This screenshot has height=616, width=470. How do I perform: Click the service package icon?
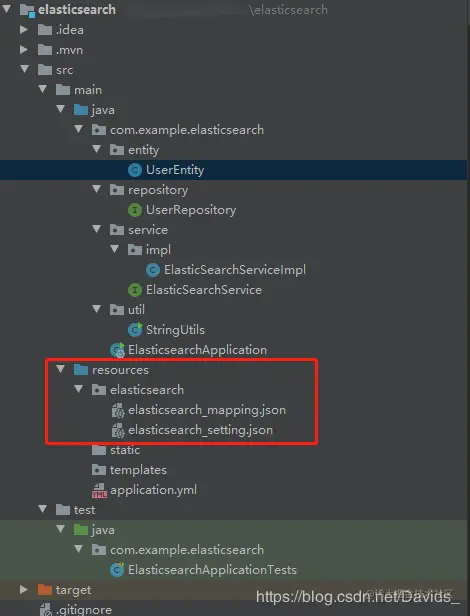pyautogui.click(x=117, y=230)
